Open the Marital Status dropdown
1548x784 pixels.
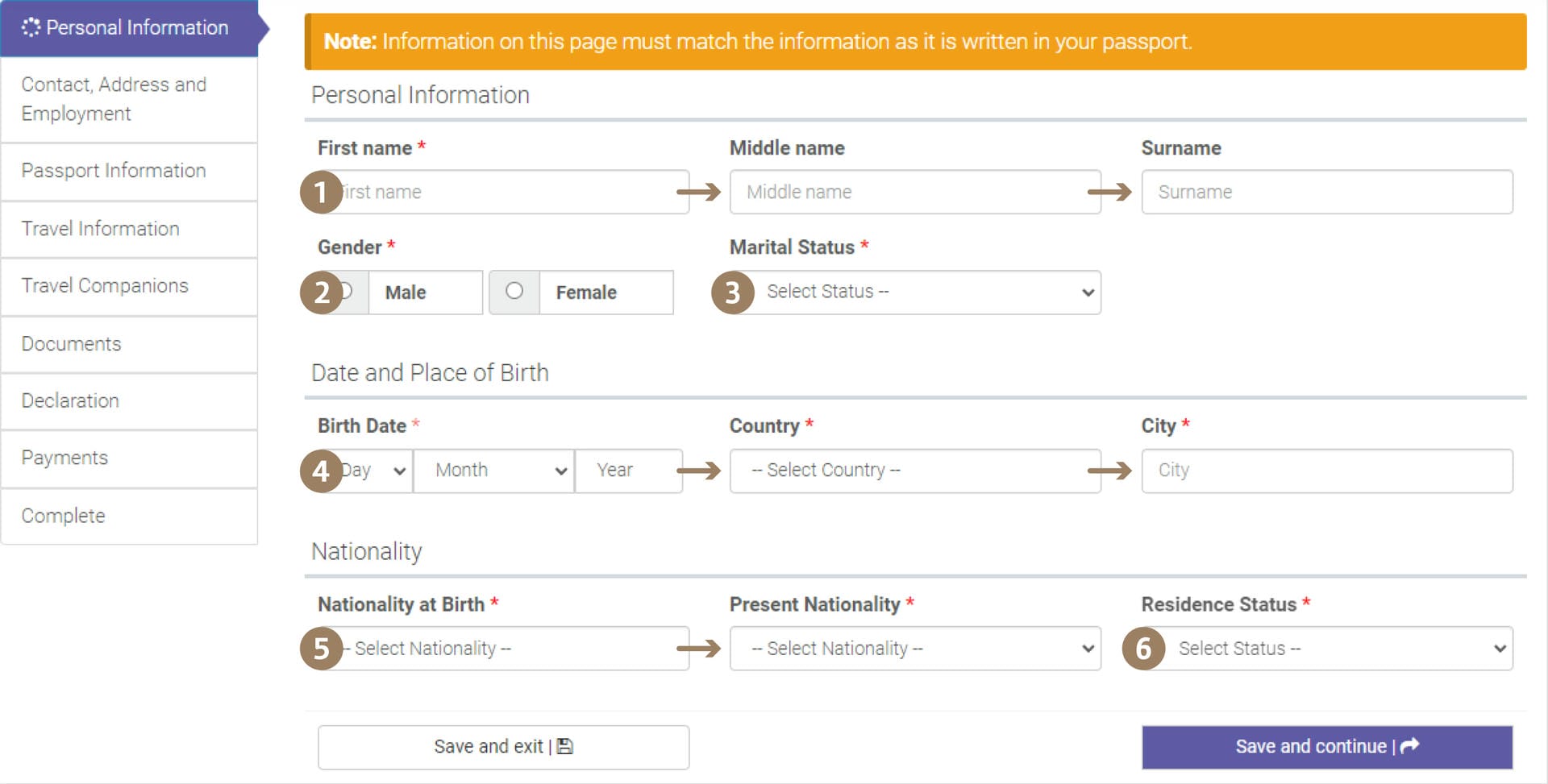tap(927, 292)
